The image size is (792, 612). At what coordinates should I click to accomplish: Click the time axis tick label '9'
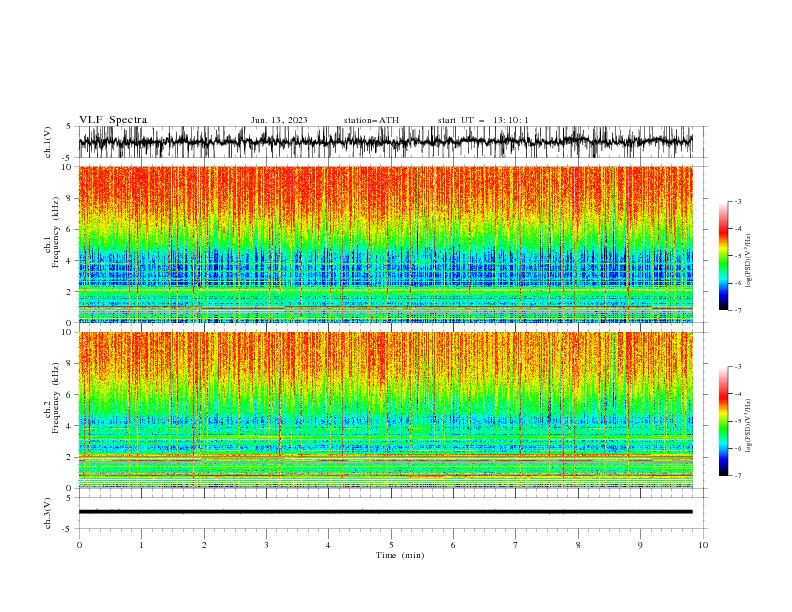(x=640, y=545)
